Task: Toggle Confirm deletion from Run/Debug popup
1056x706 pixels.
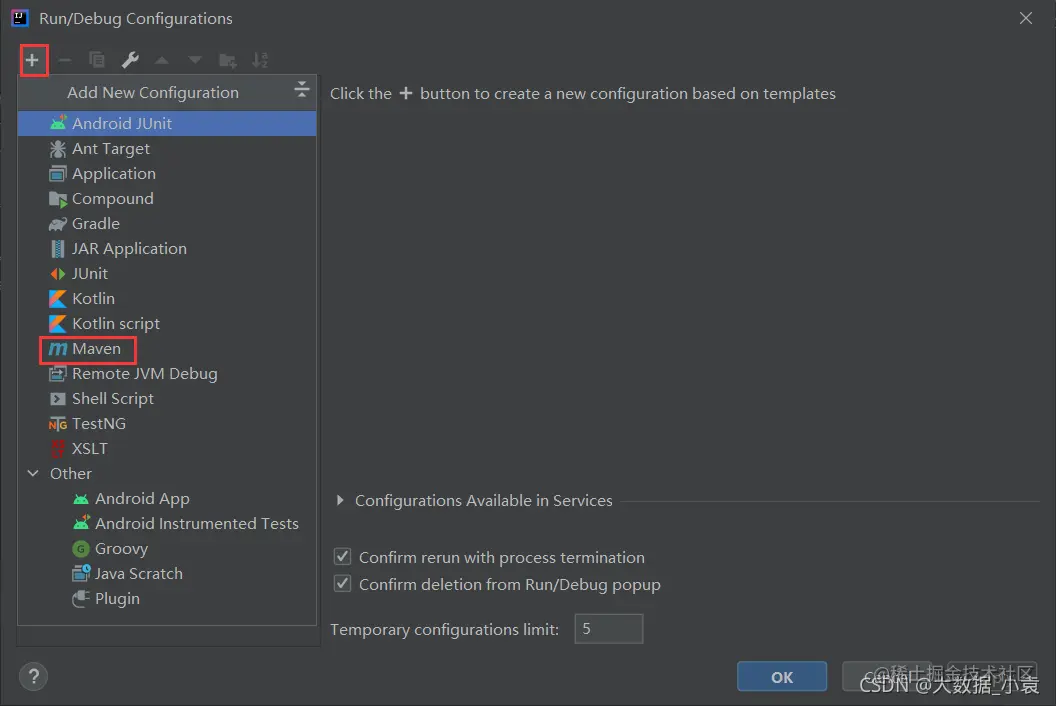Action: [x=343, y=583]
